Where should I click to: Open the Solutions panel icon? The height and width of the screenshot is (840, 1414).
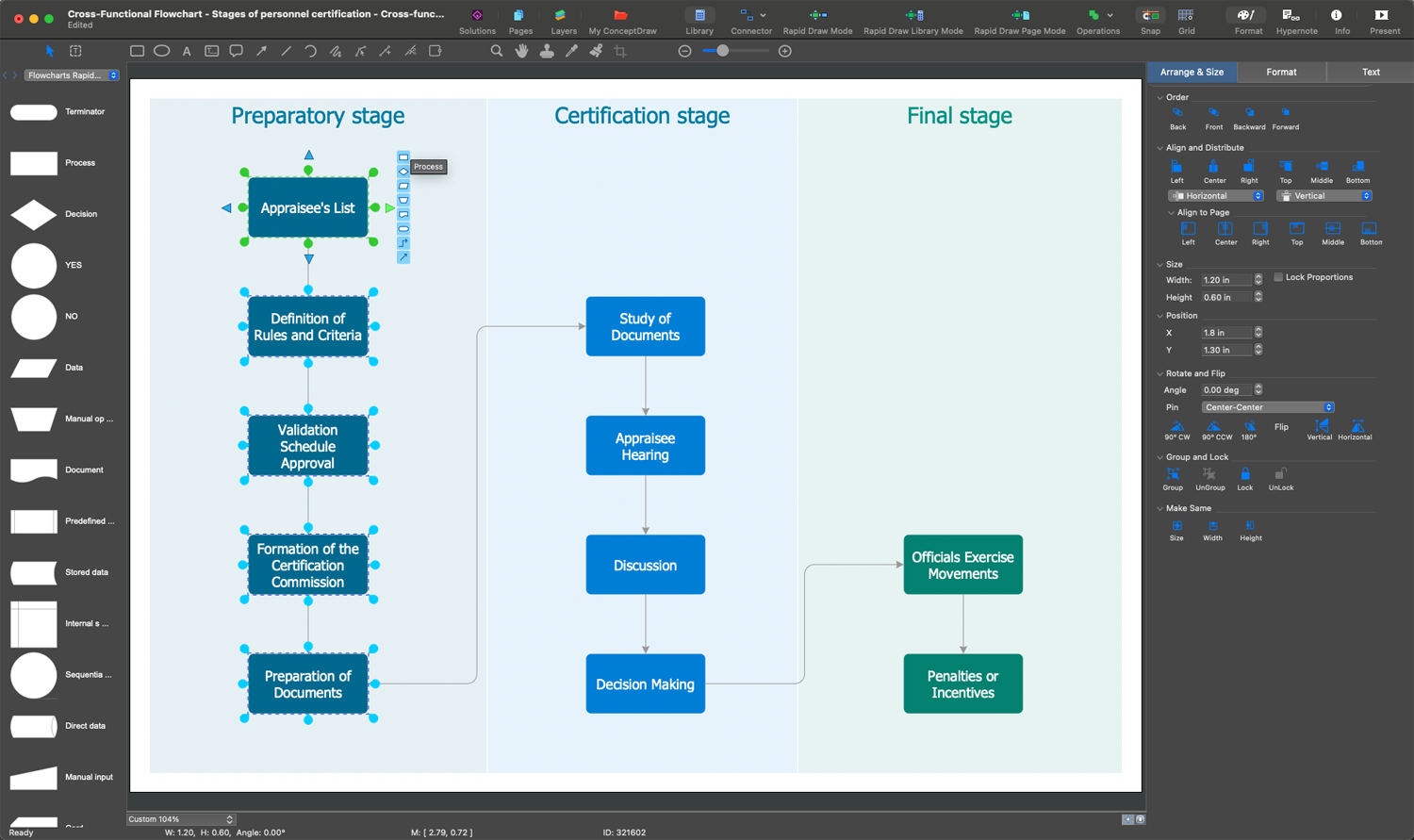coord(477,16)
